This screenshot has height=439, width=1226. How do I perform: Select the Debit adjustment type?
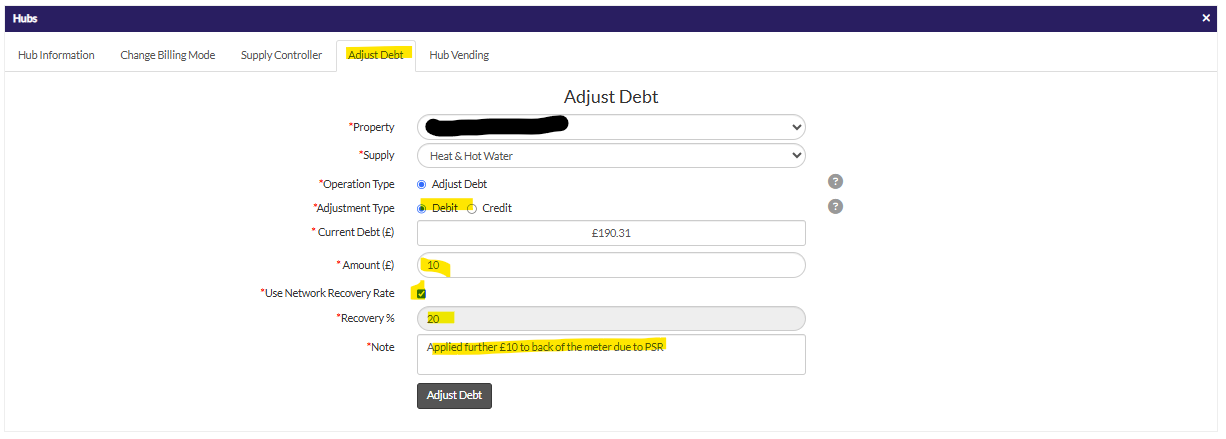point(422,208)
